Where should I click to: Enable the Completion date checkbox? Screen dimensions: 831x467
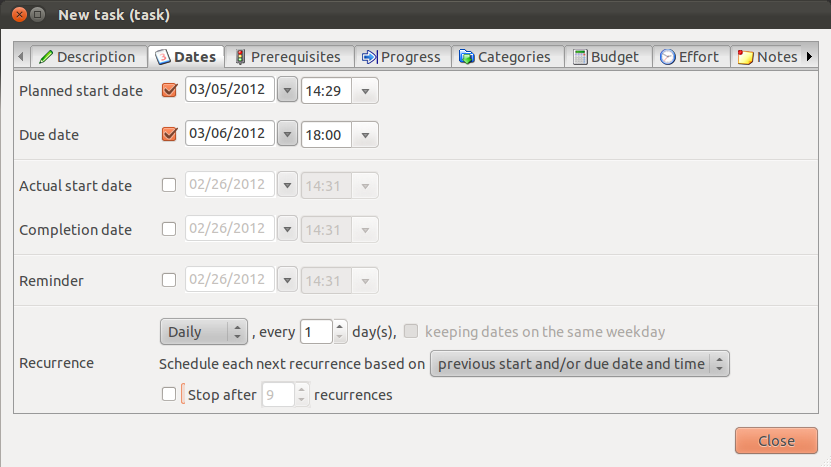169,229
